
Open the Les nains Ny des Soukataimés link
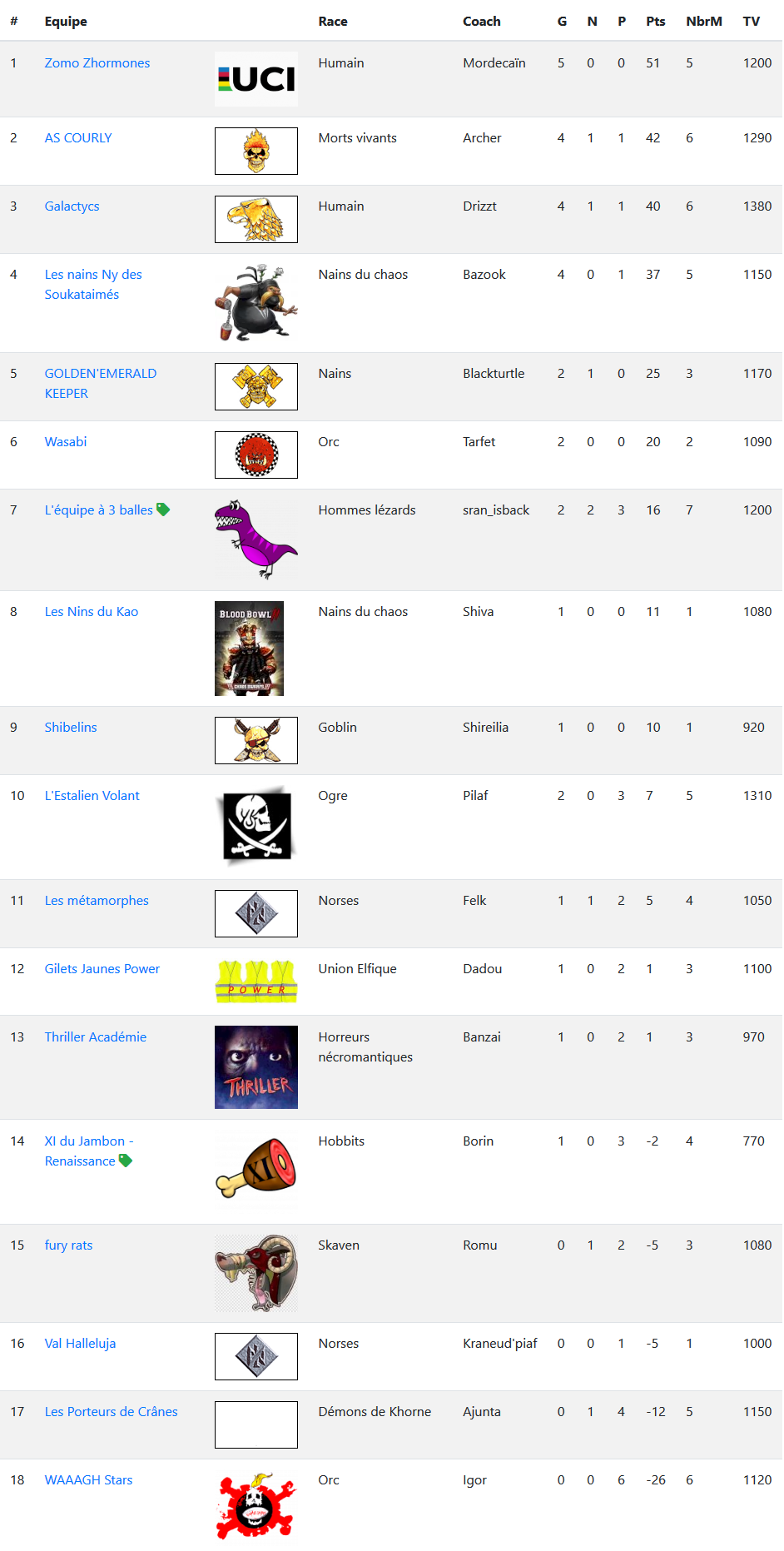[x=93, y=285]
